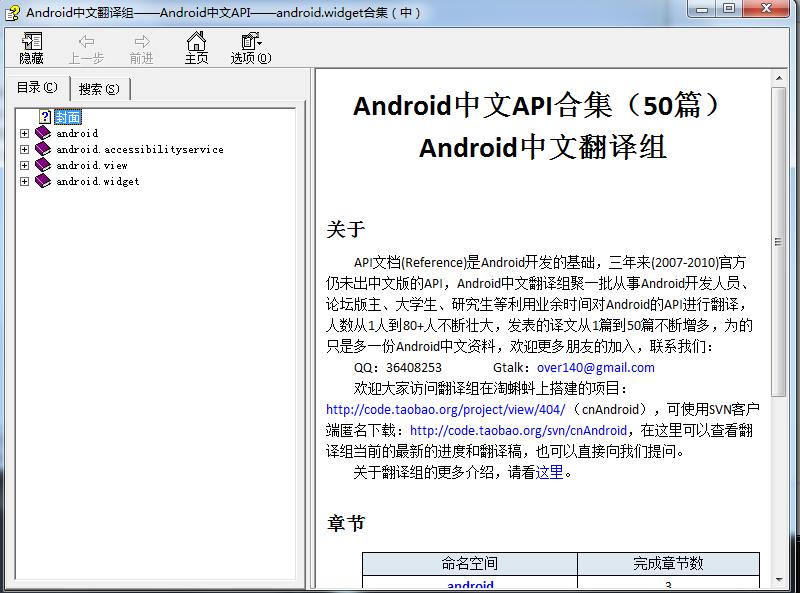Open the code.taobao.org project view link
800x593 pixels.
[445, 409]
